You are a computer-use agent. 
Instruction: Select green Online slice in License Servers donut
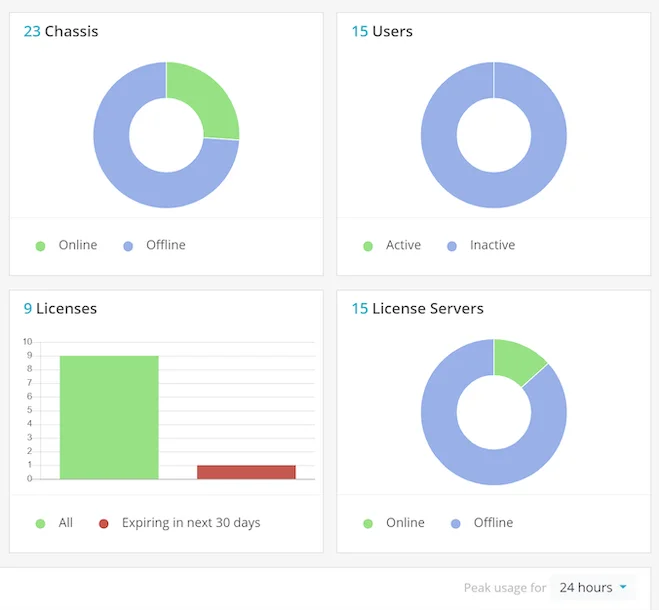517,361
